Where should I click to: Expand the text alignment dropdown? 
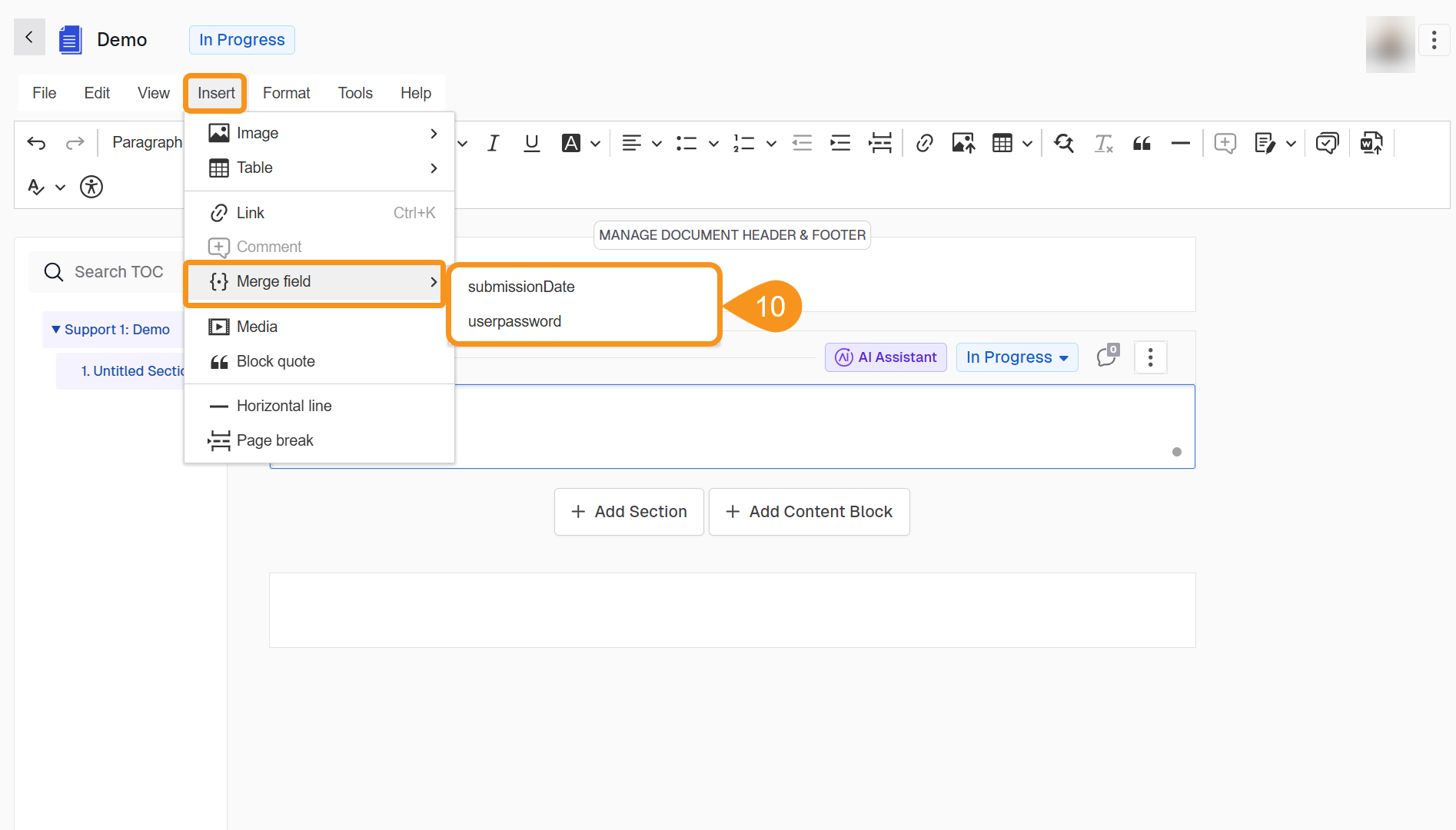tap(657, 144)
